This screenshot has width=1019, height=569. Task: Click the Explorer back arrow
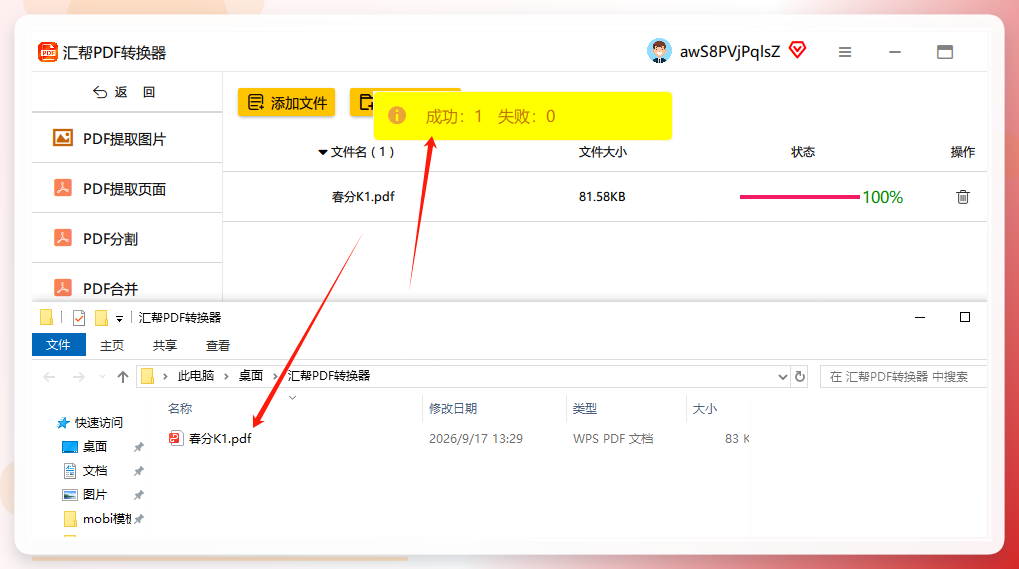[x=49, y=377]
